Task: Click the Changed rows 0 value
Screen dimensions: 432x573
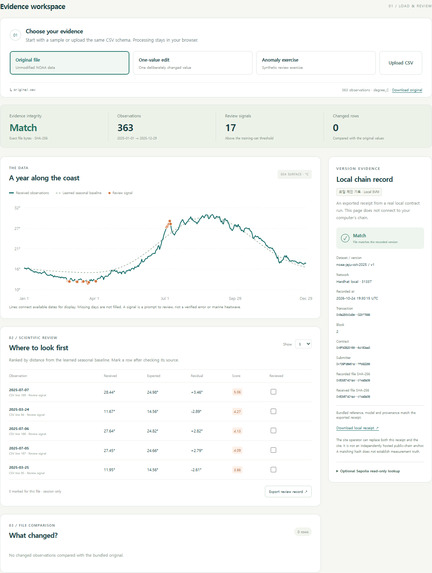Action: click(x=336, y=128)
